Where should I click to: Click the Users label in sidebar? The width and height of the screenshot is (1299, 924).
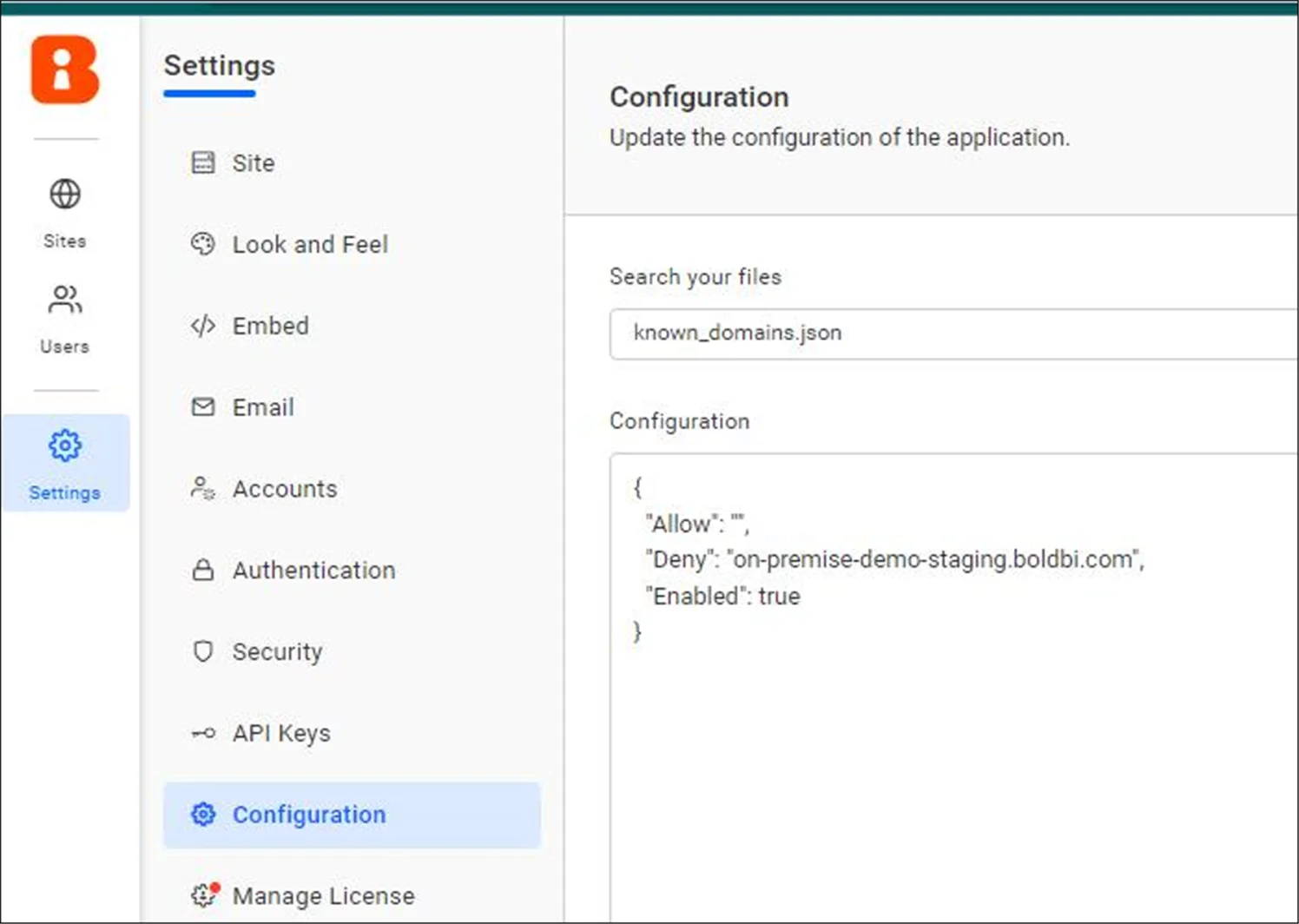click(65, 346)
